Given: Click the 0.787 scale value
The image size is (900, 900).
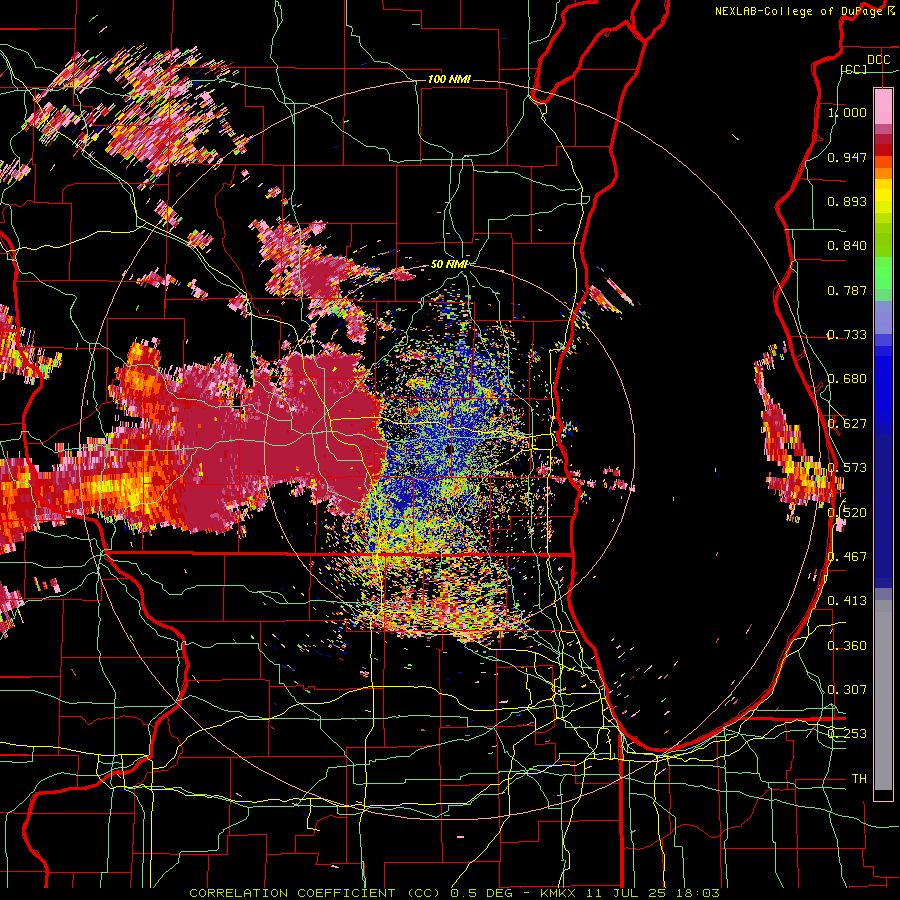Looking at the screenshot, I should (x=847, y=290).
